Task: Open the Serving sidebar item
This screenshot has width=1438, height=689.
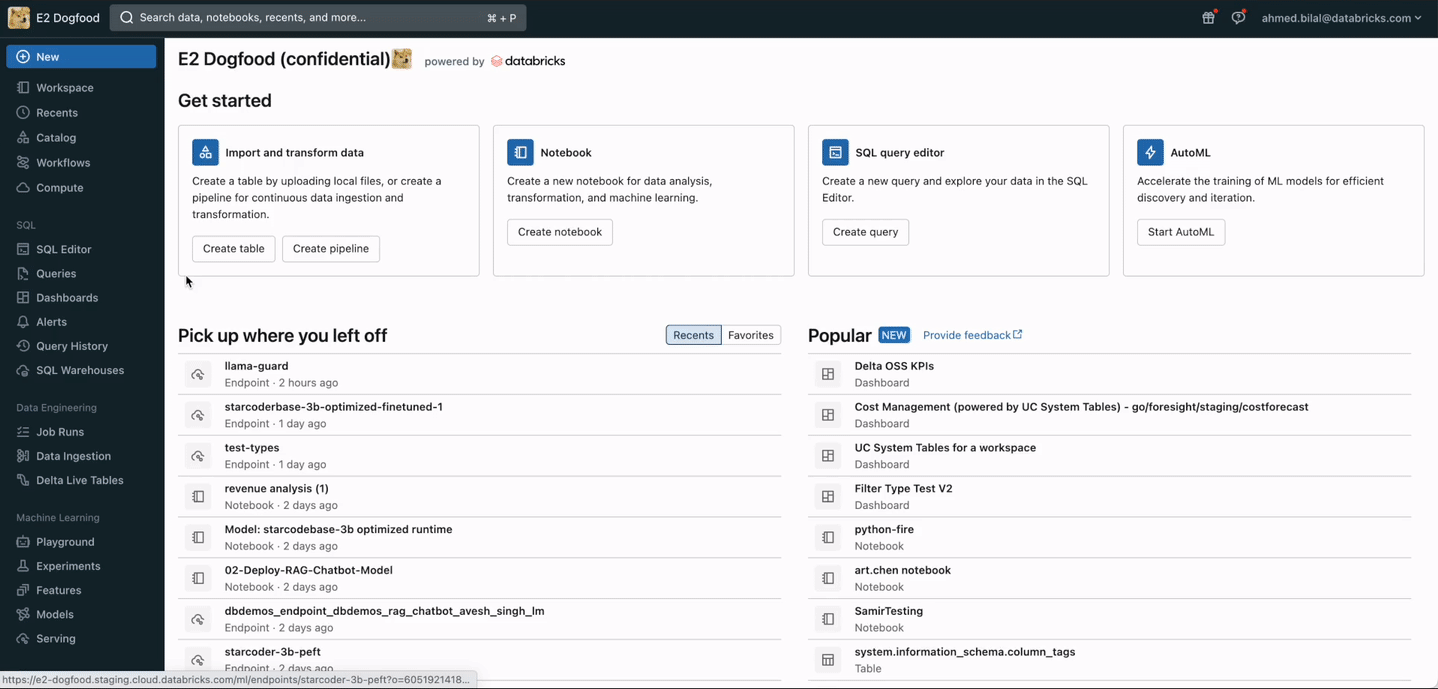Action: [56, 638]
